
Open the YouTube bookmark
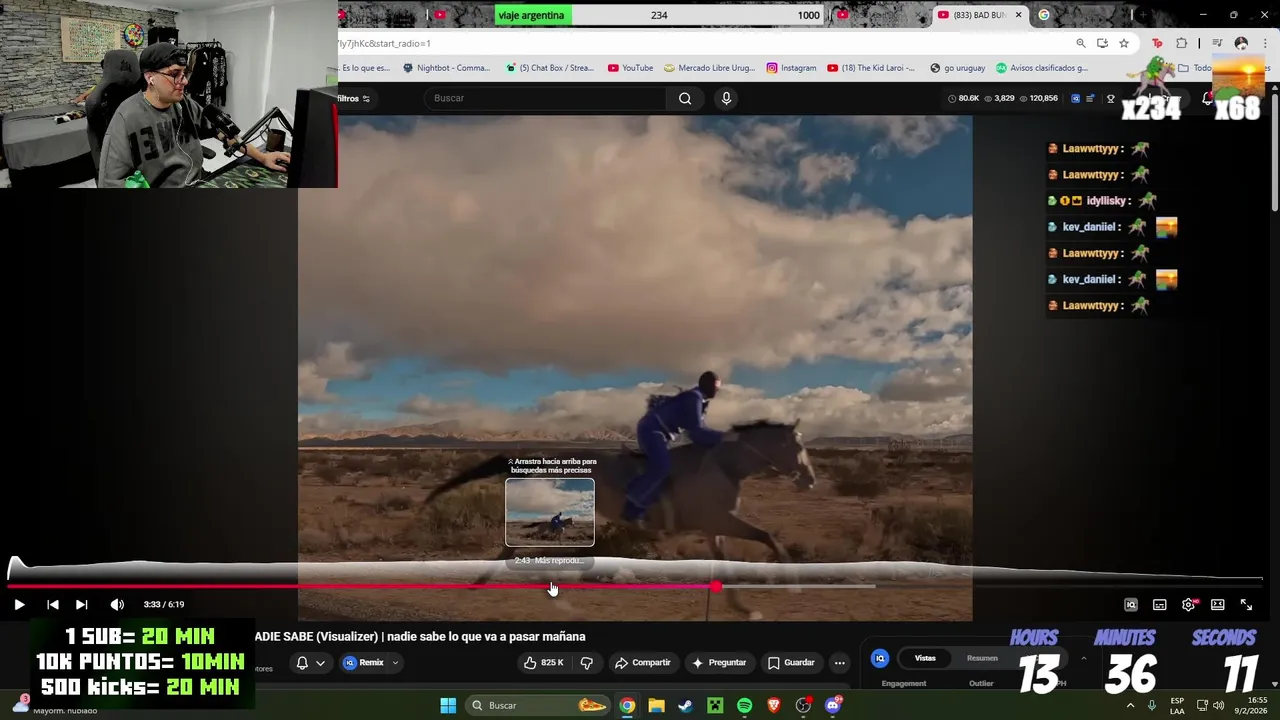[630, 68]
